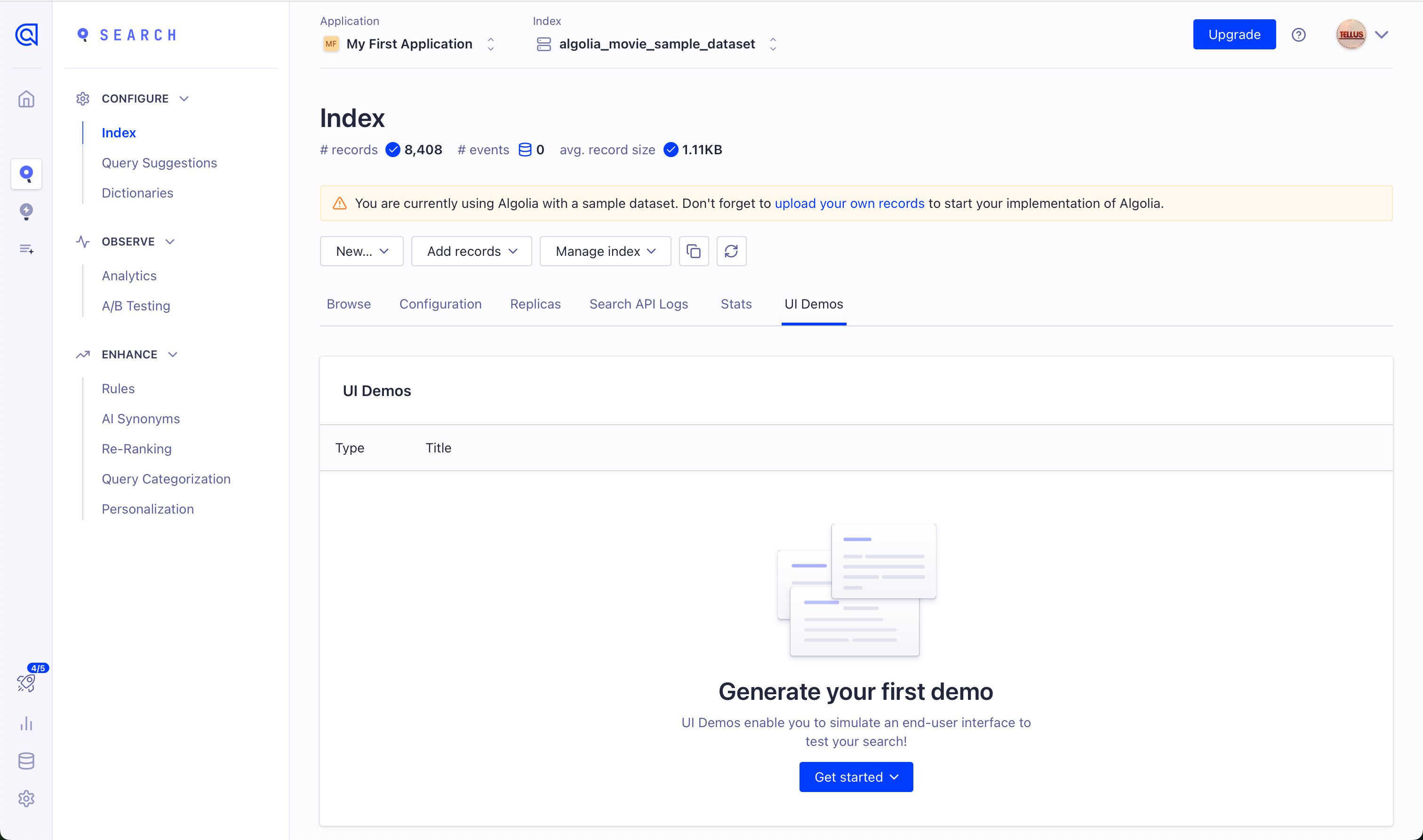Click the refresh index icon button
The height and width of the screenshot is (840, 1423).
click(731, 251)
